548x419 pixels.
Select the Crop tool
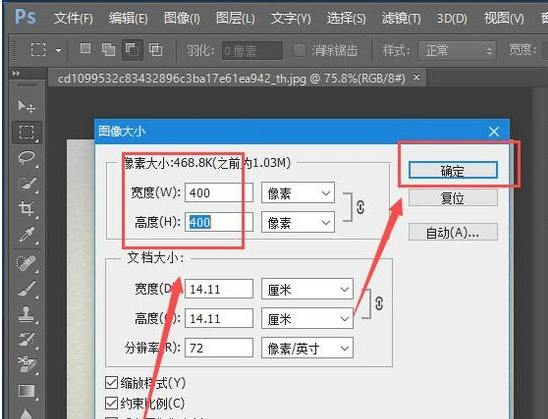tap(27, 209)
